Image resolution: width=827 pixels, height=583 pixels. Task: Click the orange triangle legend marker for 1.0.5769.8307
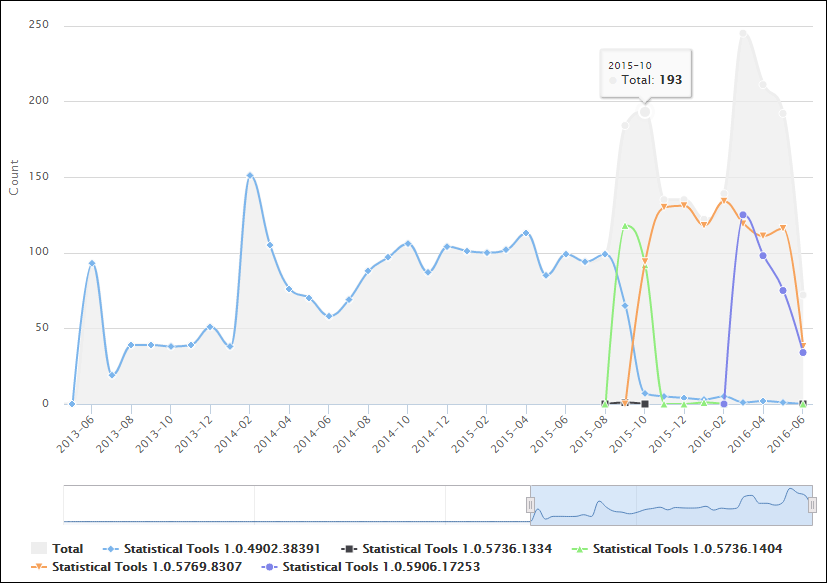pos(38,566)
